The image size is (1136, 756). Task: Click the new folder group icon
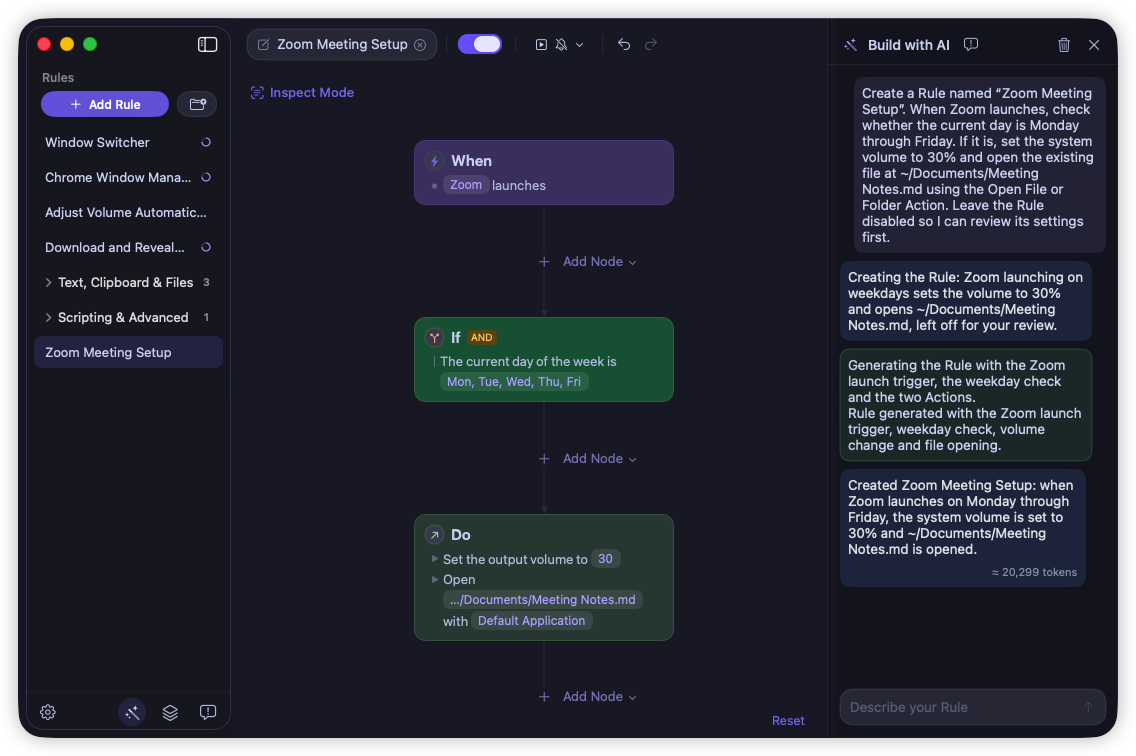click(197, 104)
